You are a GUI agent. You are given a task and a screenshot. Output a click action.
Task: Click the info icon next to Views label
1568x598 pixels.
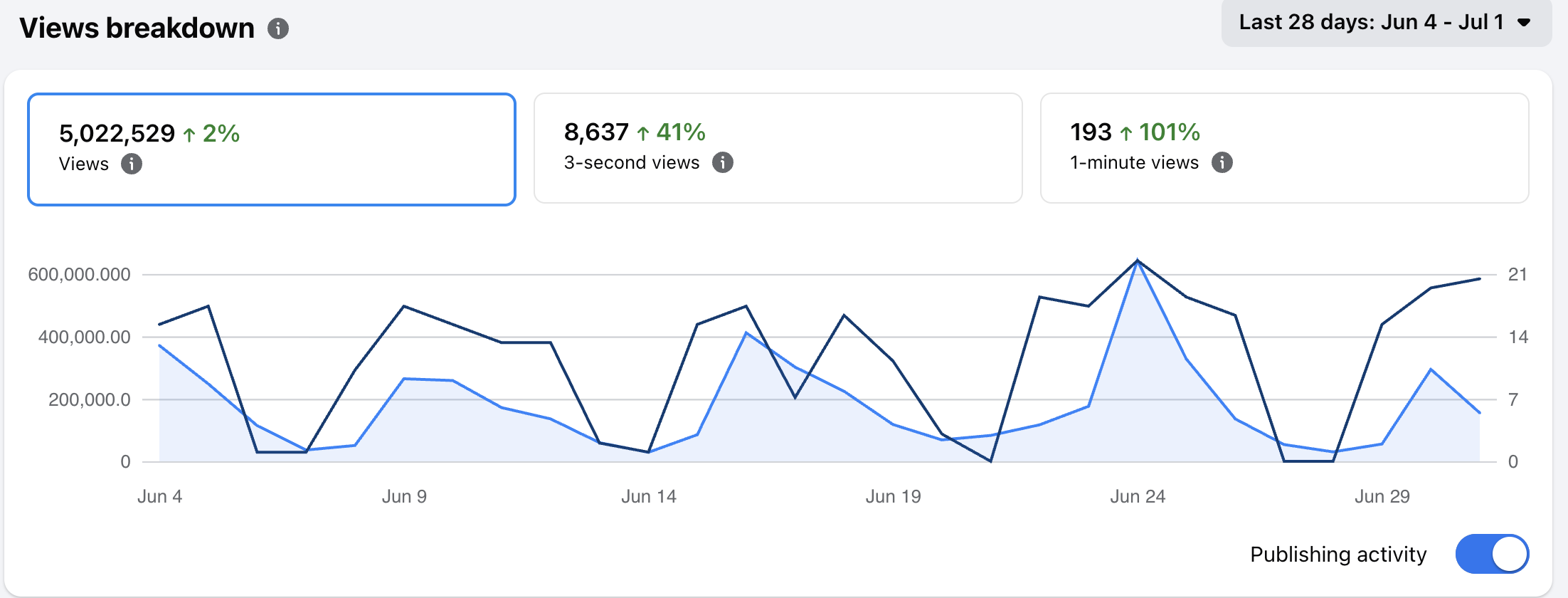click(132, 164)
